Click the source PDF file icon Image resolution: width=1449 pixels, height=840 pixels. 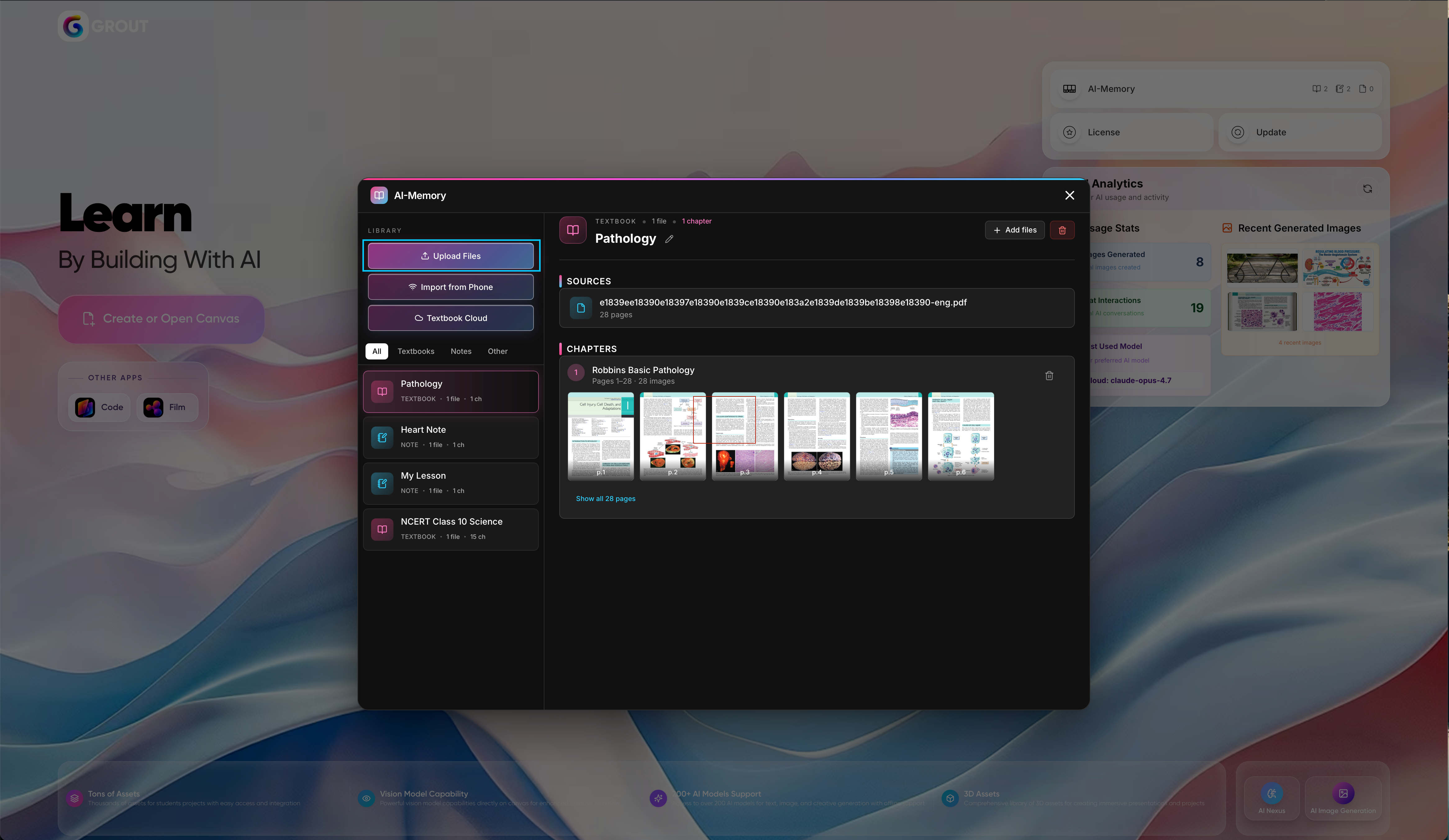pos(581,308)
